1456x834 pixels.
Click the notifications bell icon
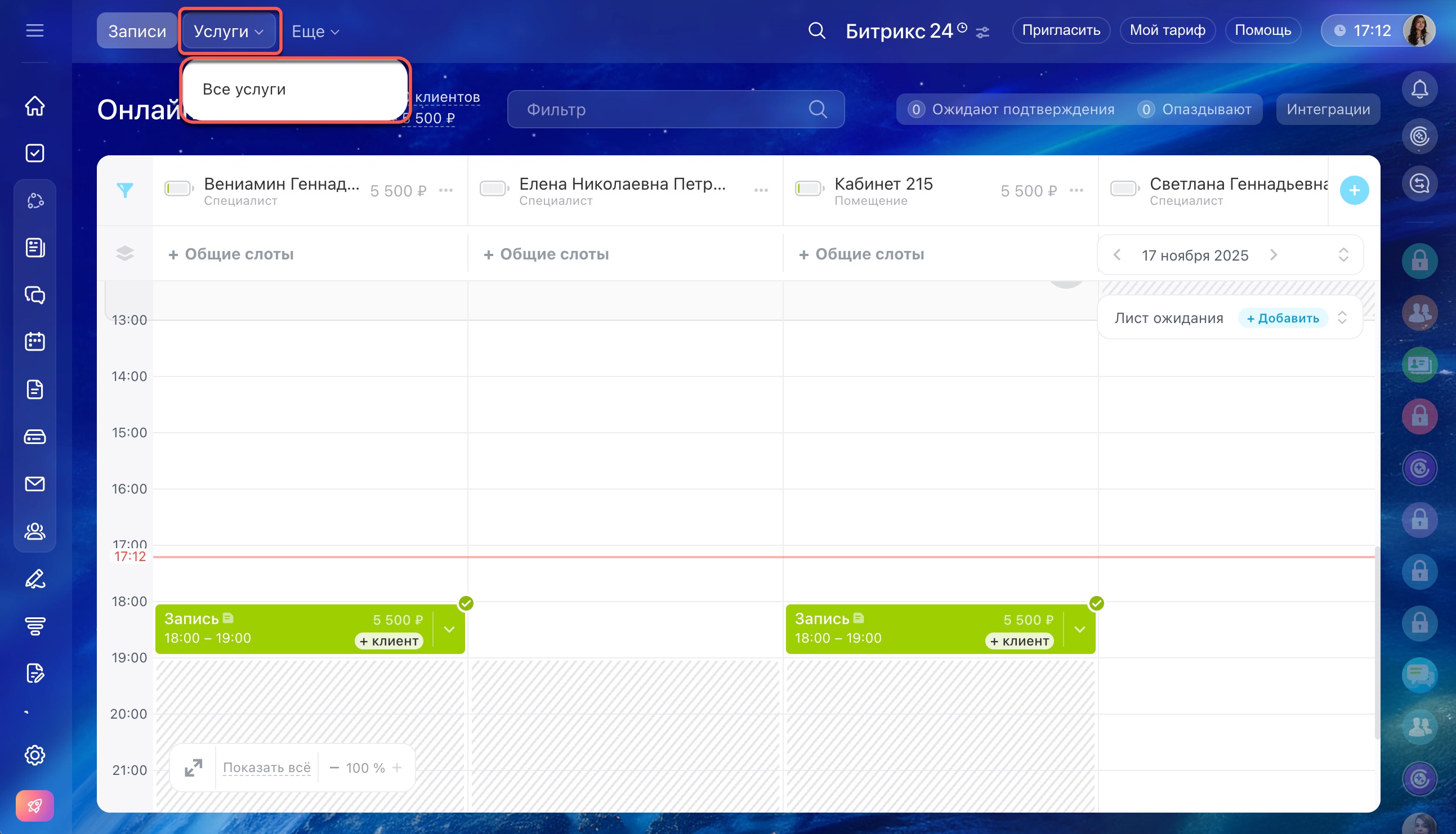point(1419,89)
